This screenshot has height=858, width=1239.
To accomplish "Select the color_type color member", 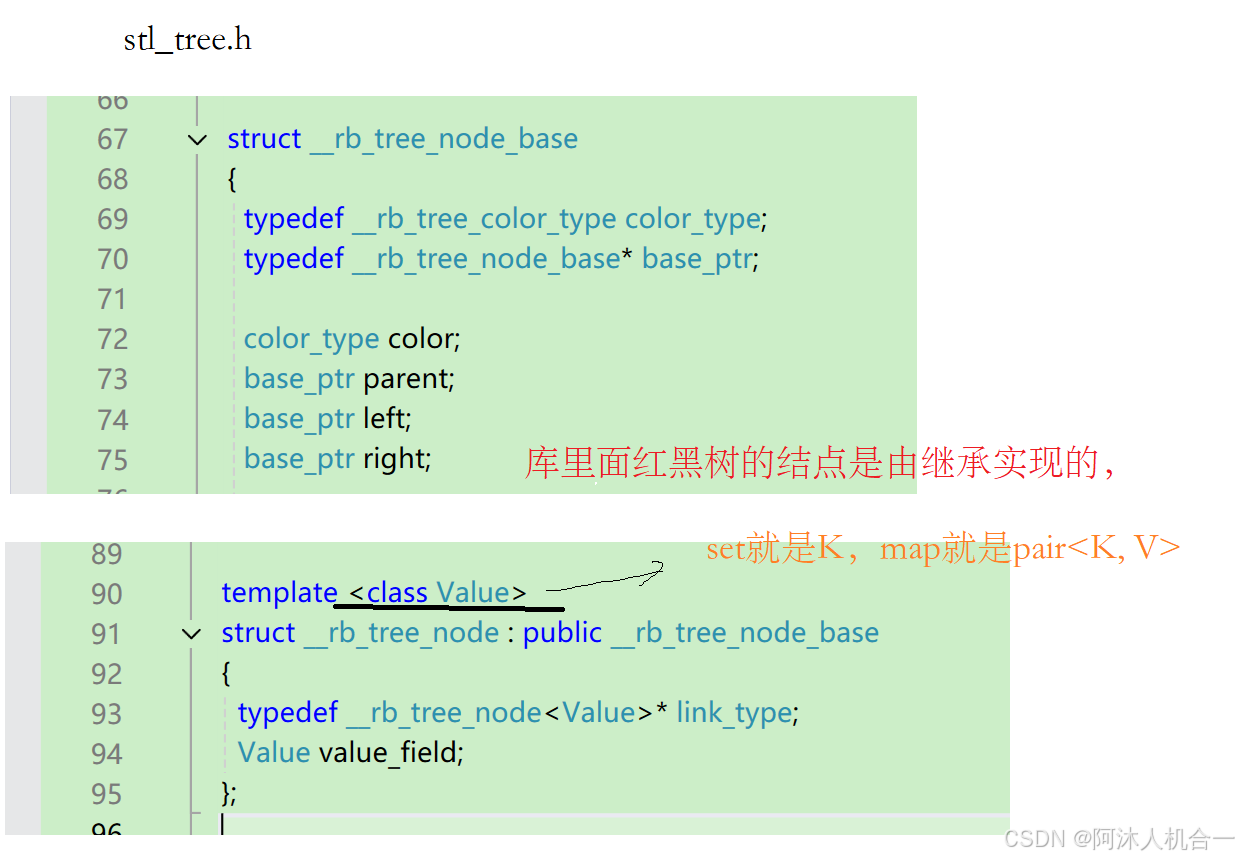I will (350, 338).
